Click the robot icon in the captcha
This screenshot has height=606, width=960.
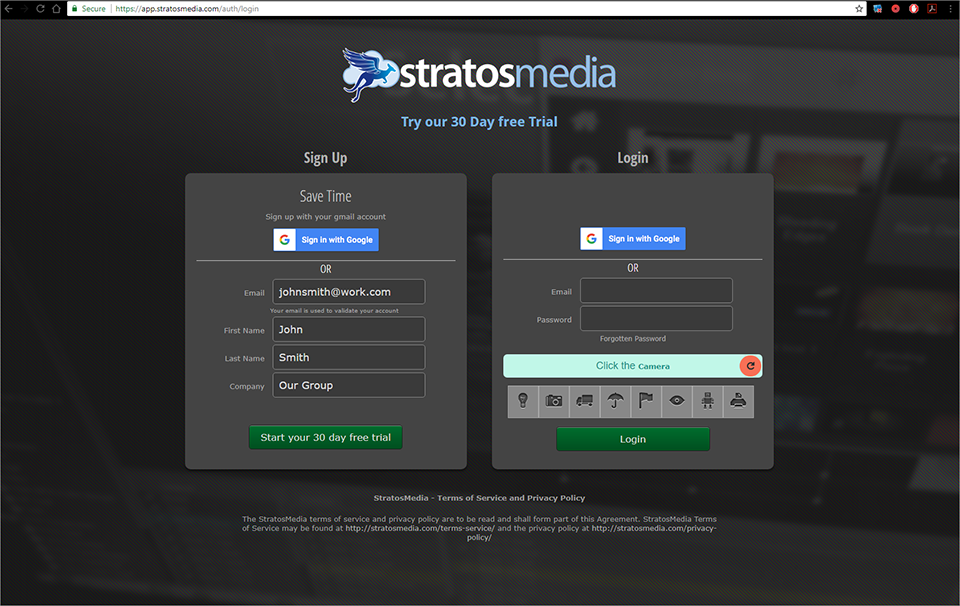pos(708,401)
